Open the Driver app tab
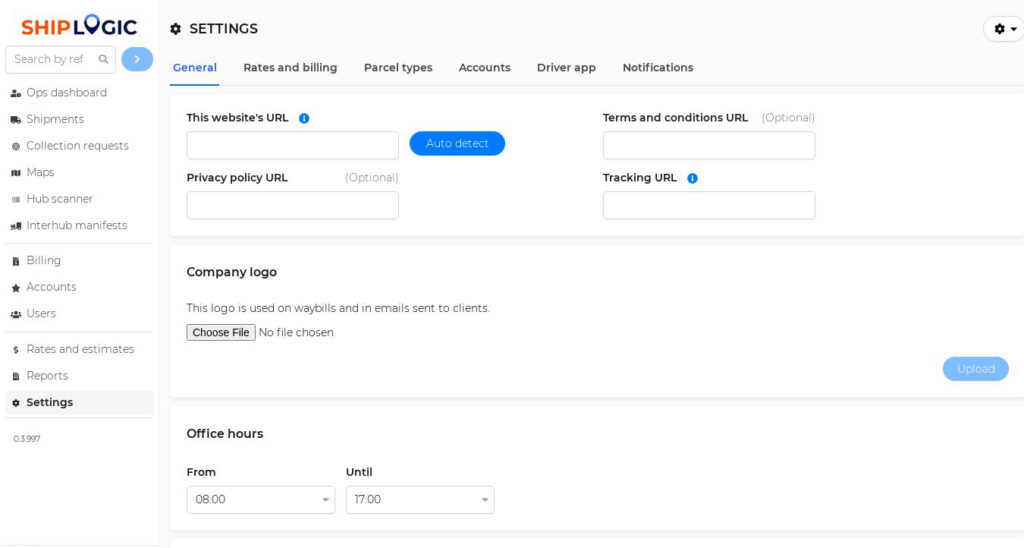The width and height of the screenshot is (1024, 548). coord(566,68)
